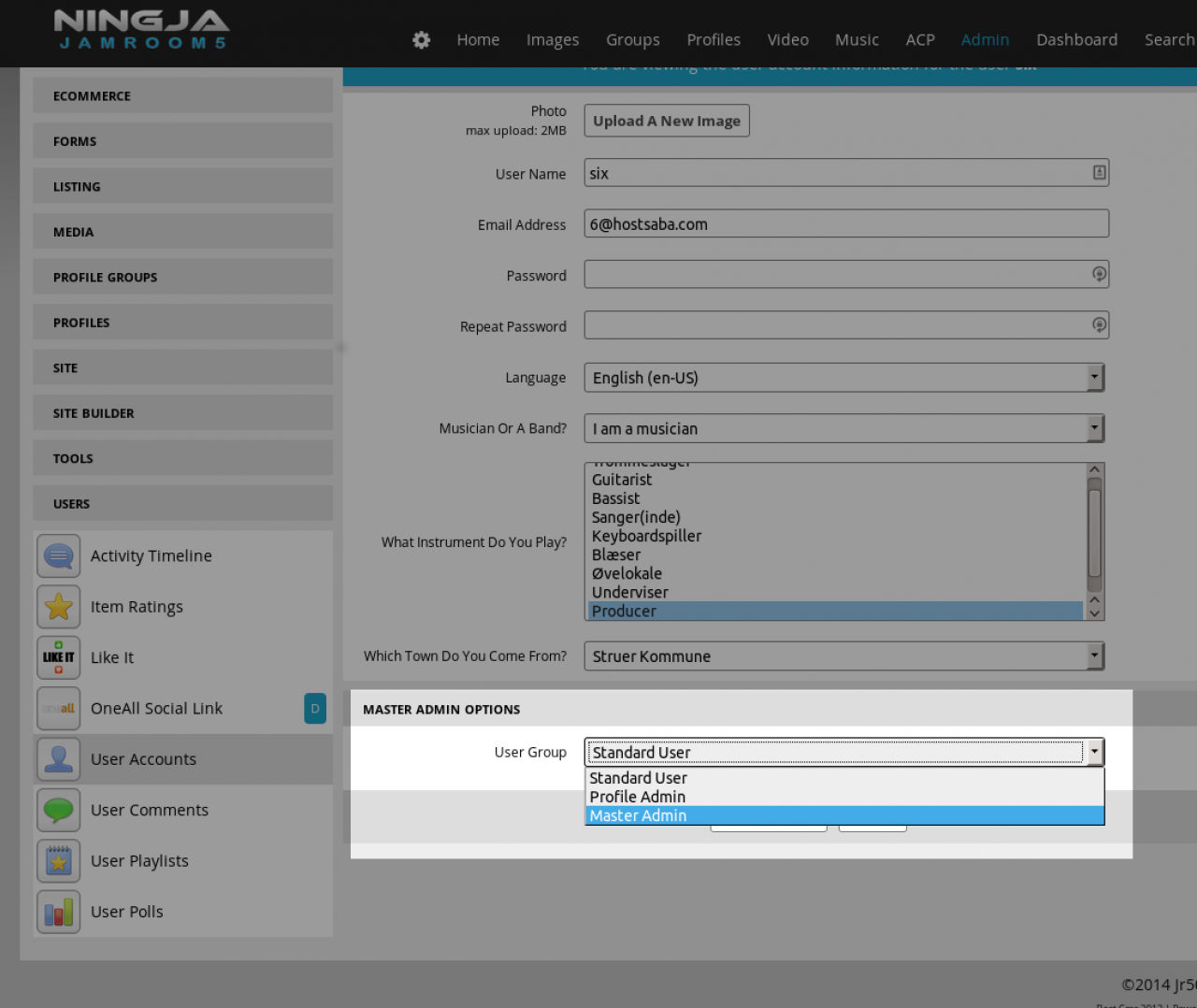Click the Item Ratings star icon
The image size is (1197, 1008).
[58, 607]
